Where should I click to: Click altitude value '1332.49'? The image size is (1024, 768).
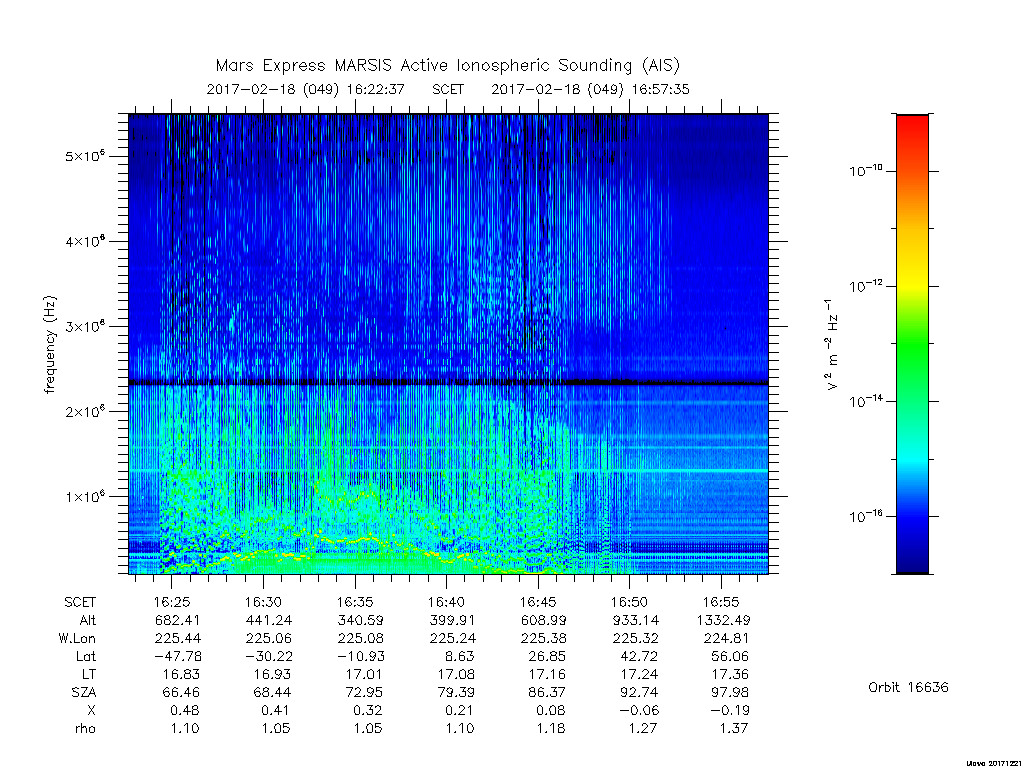pos(723,620)
